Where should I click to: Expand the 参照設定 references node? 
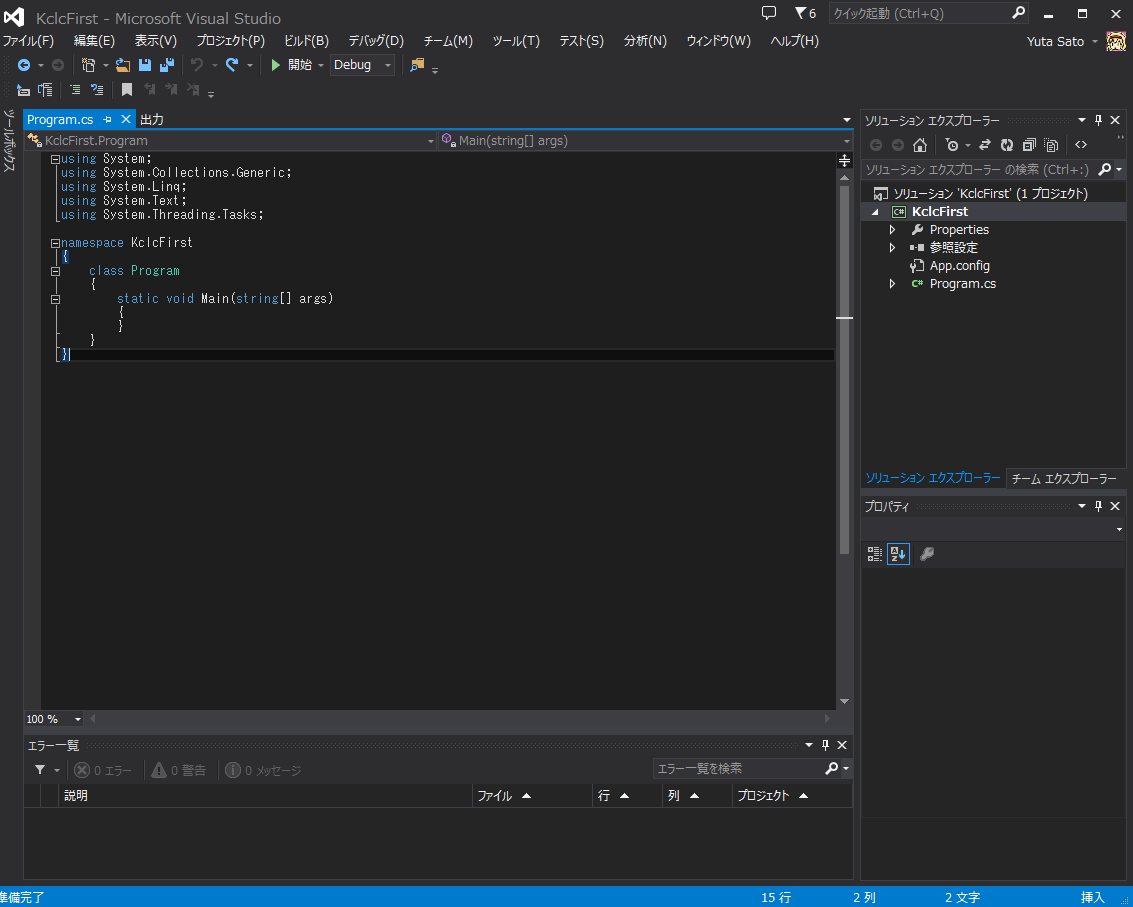pos(892,248)
